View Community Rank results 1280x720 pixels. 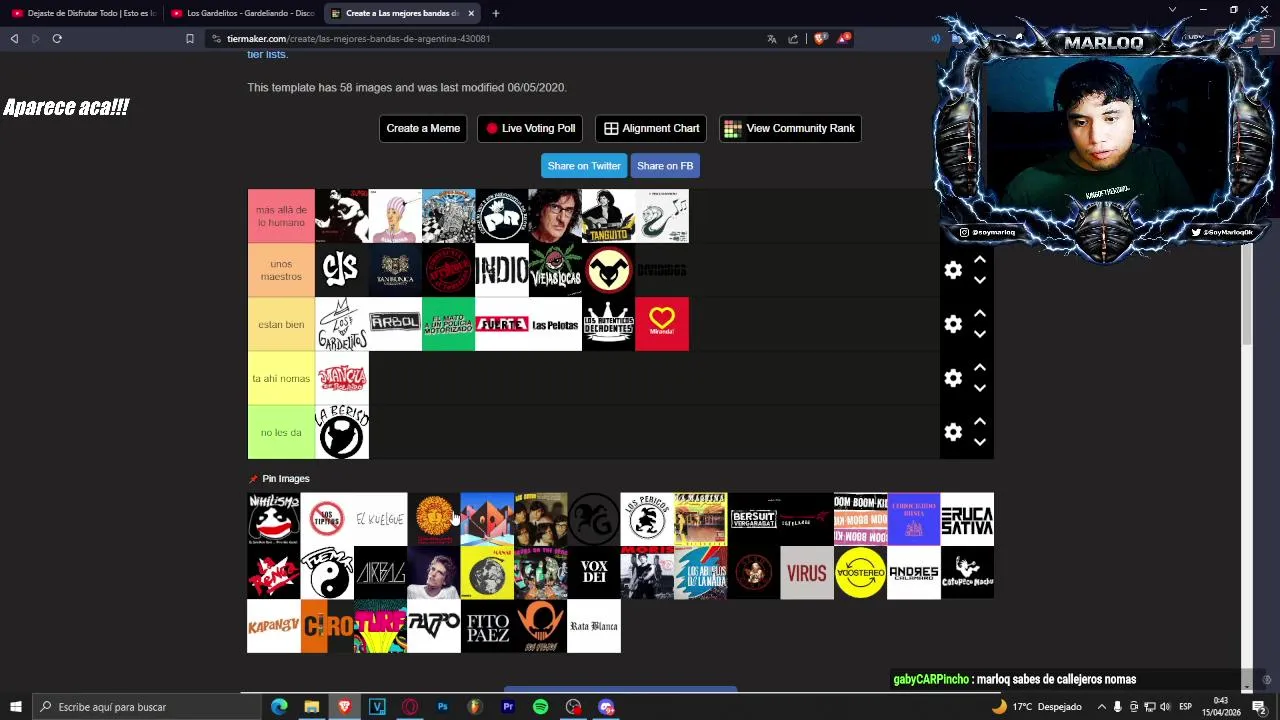(x=790, y=128)
